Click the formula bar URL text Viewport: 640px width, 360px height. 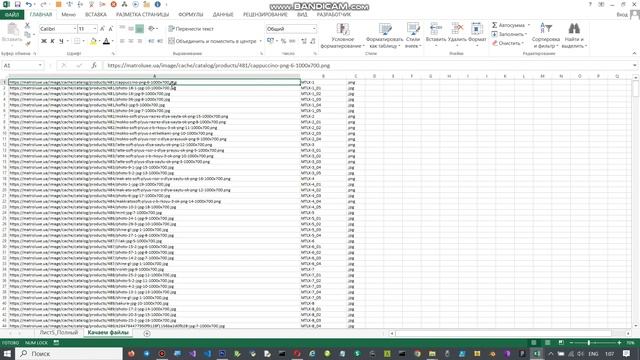pos(219,66)
